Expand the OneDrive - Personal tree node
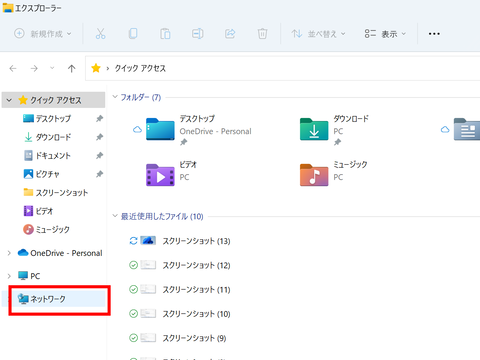The width and height of the screenshot is (480, 360). click(9, 253)
